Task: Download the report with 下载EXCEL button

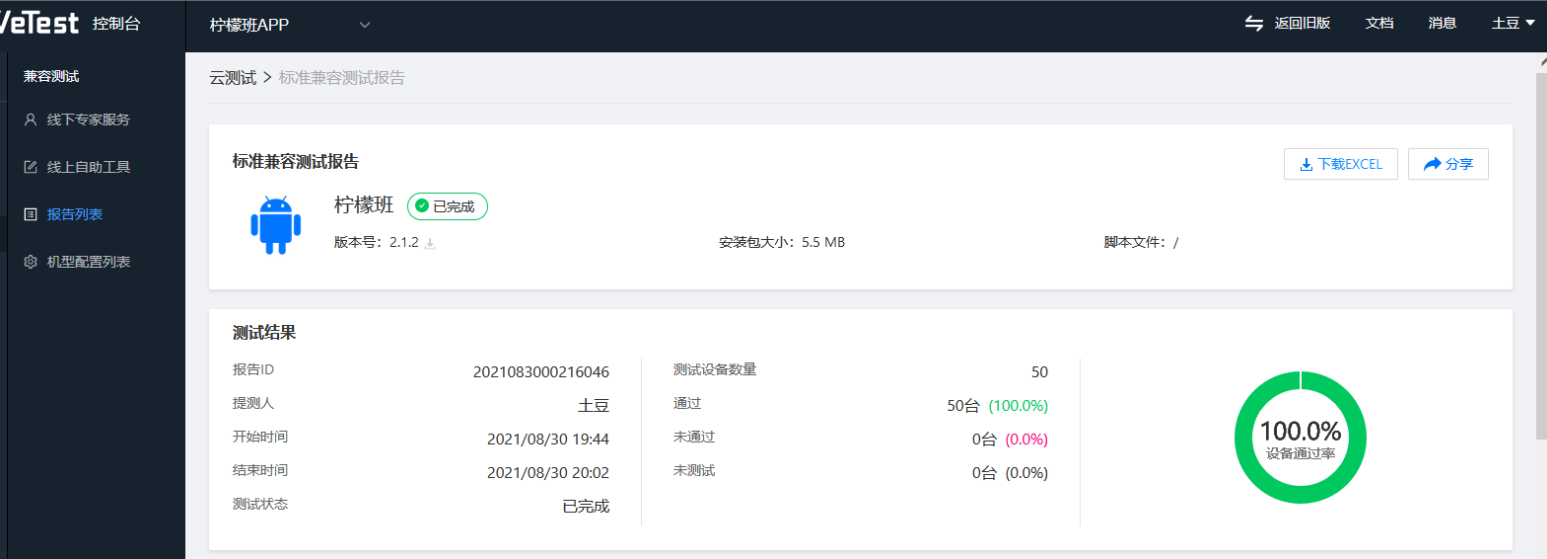Action: (x=1340, y=164)
